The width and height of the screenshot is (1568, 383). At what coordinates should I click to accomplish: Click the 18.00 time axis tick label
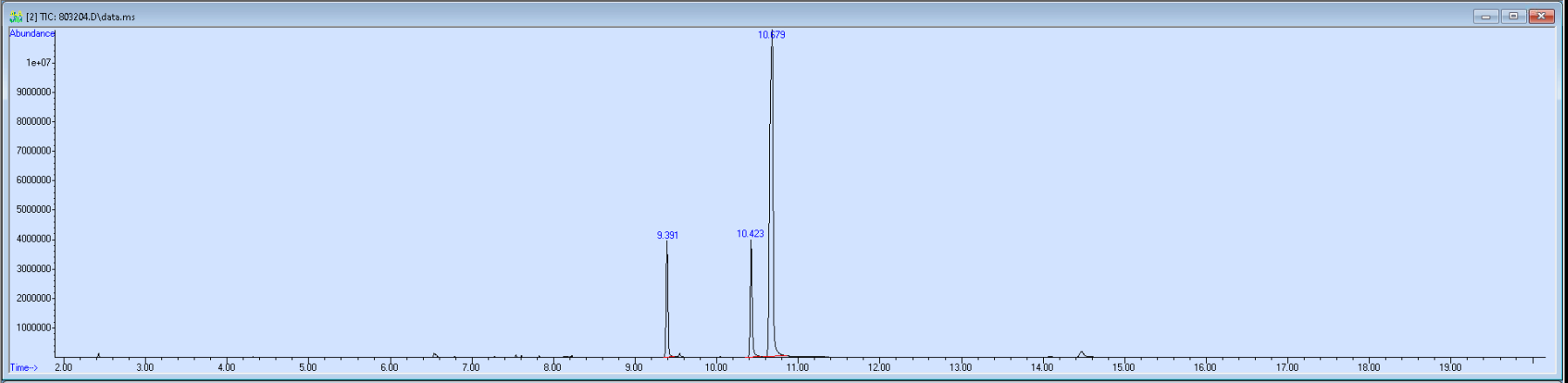pyautogui.click(x=1368, y=368)
